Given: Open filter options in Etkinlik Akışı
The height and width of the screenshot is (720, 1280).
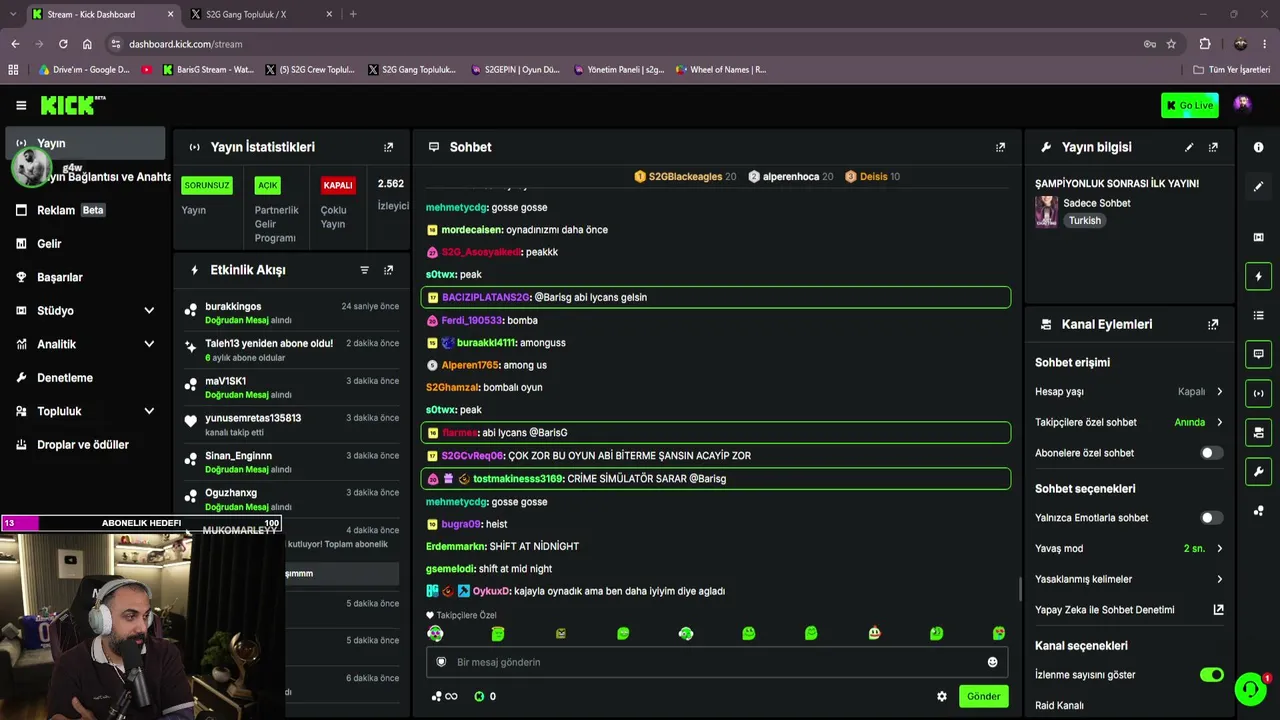Looking at the screenshot, I should coord(364,270).
